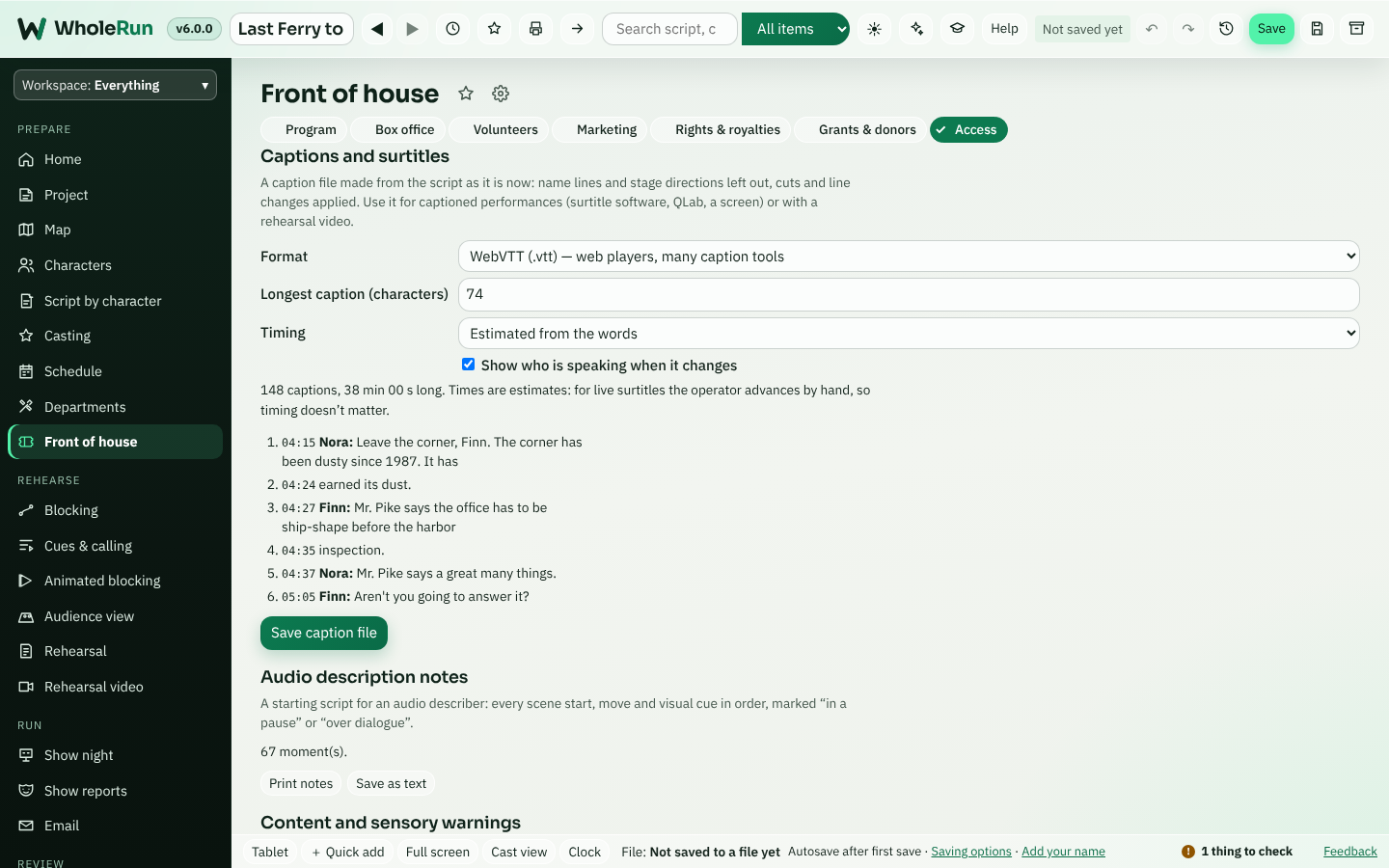Viewport: 1389px width, 868px height.
Task: Open the gear icon beside the Front of house heading
Action: coord(501,94)
